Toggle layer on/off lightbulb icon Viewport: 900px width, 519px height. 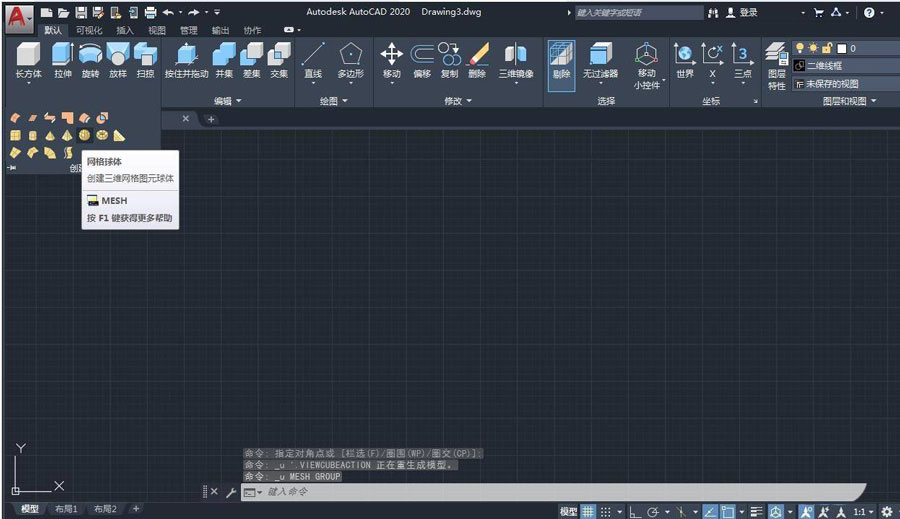pyautogui.click(x=800, y=48)
